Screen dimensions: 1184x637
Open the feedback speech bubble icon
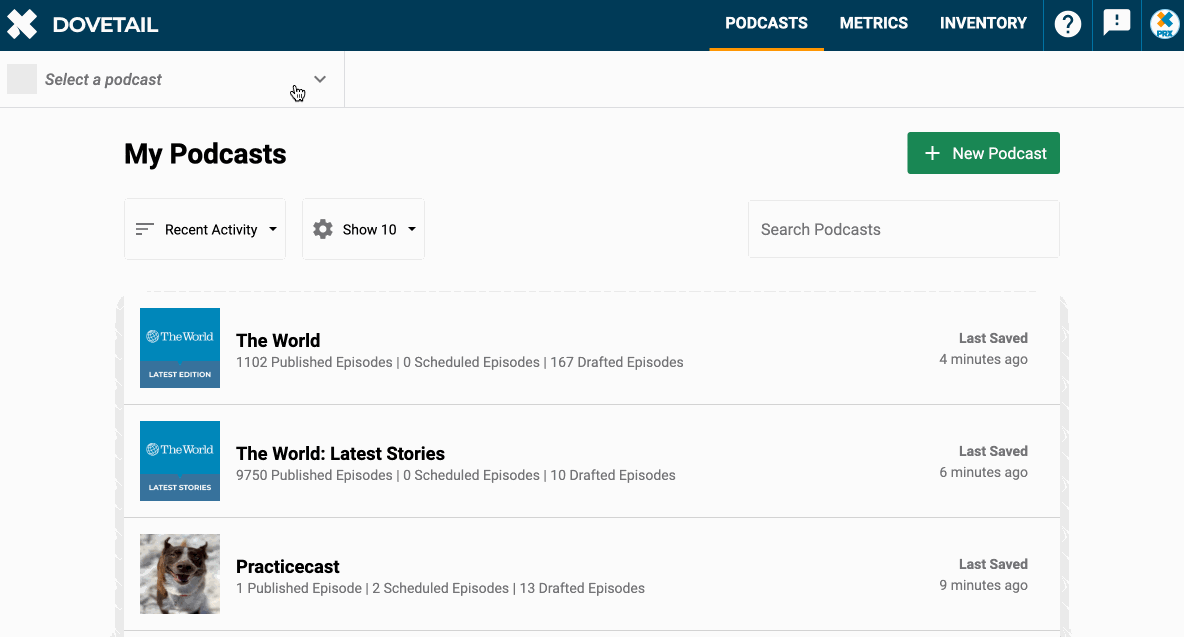pos(1116,23)
